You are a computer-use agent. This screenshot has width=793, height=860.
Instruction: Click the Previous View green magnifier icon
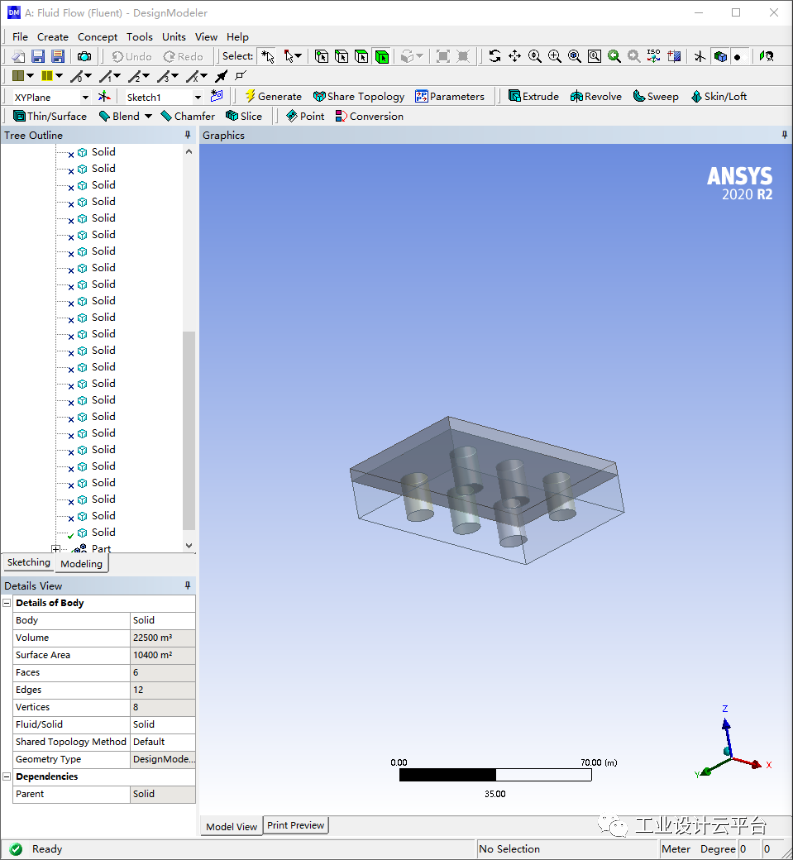click(614, 56)
